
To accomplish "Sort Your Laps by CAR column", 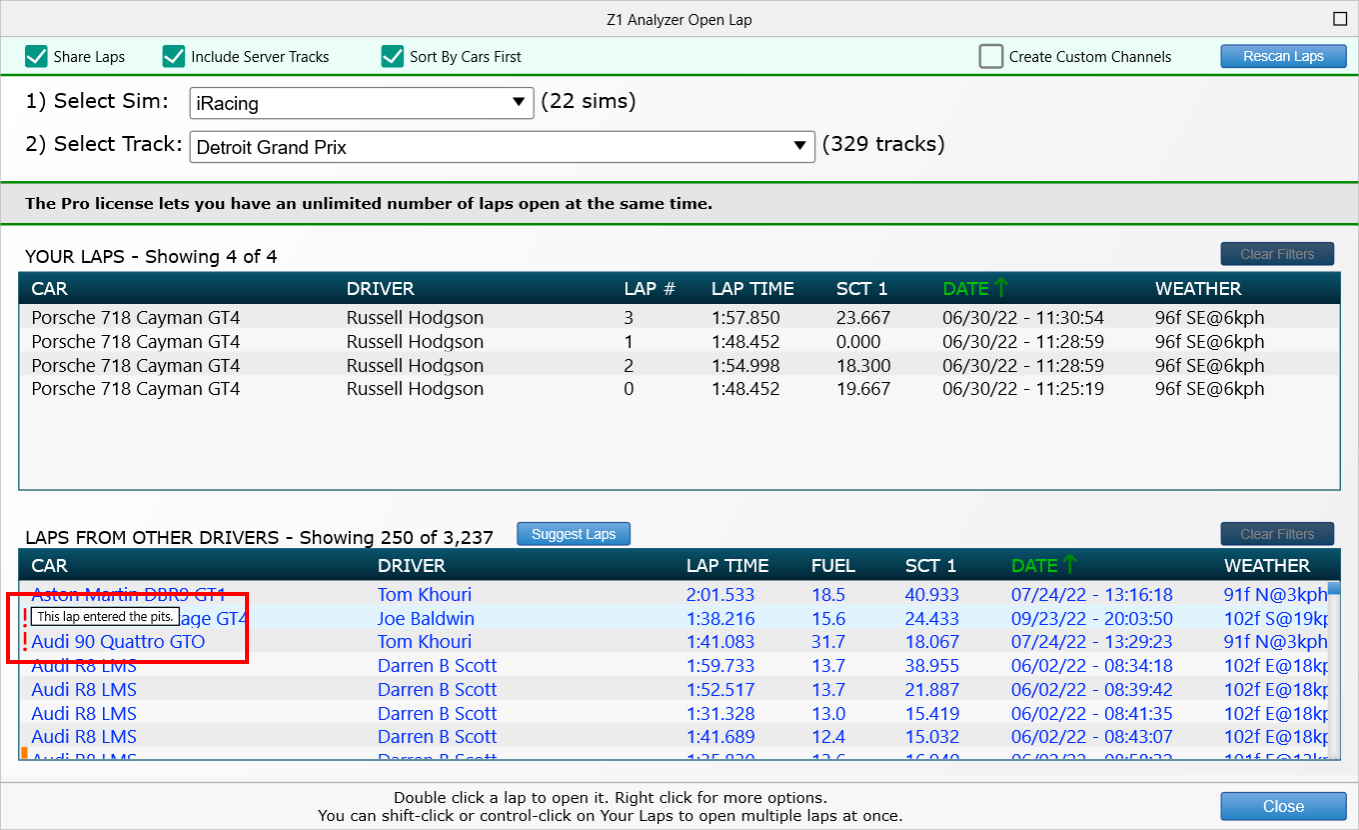I will pyautogui.click(x=49, y=289).
